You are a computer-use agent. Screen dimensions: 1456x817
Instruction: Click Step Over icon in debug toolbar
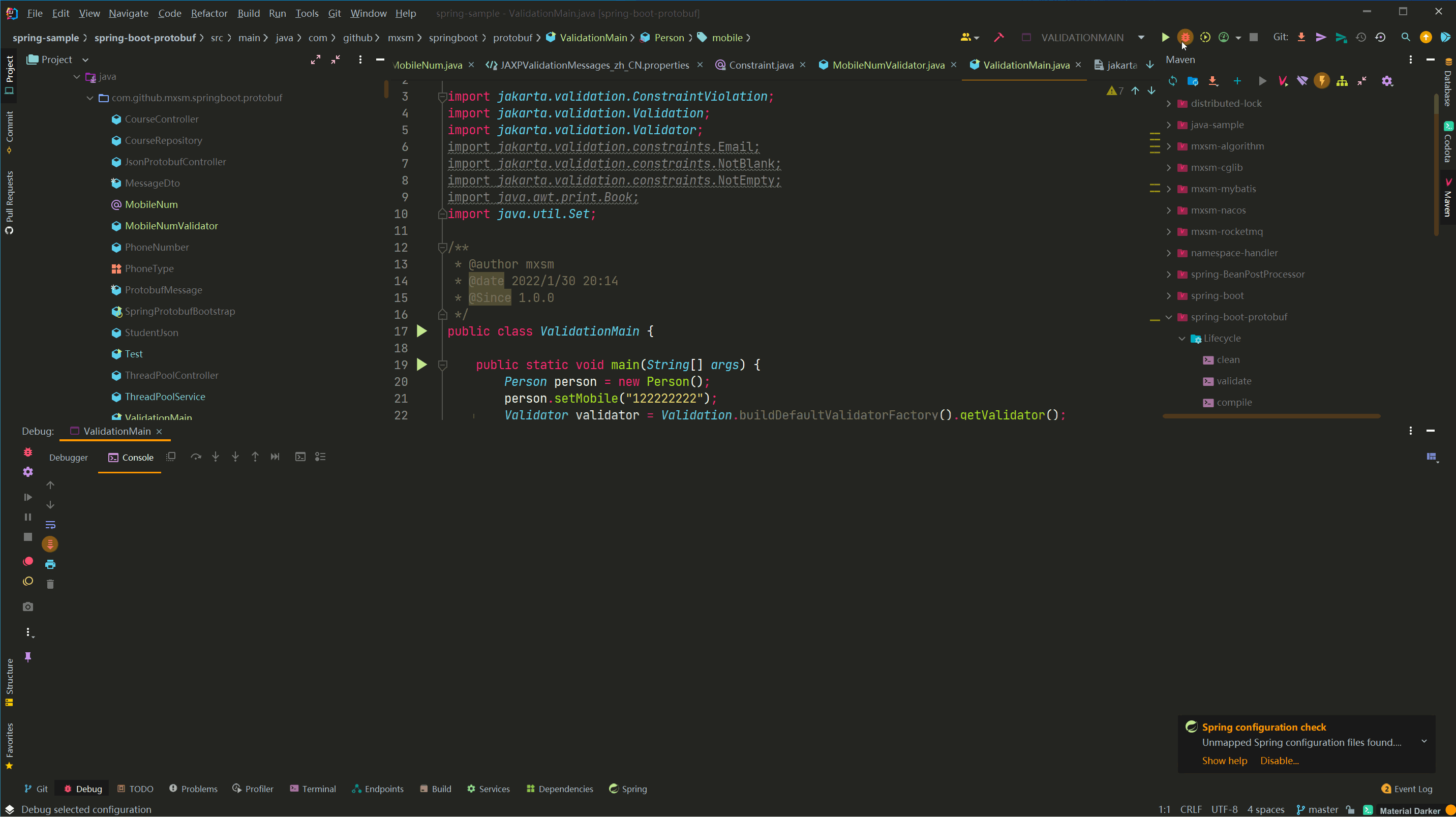click(196, 457)
